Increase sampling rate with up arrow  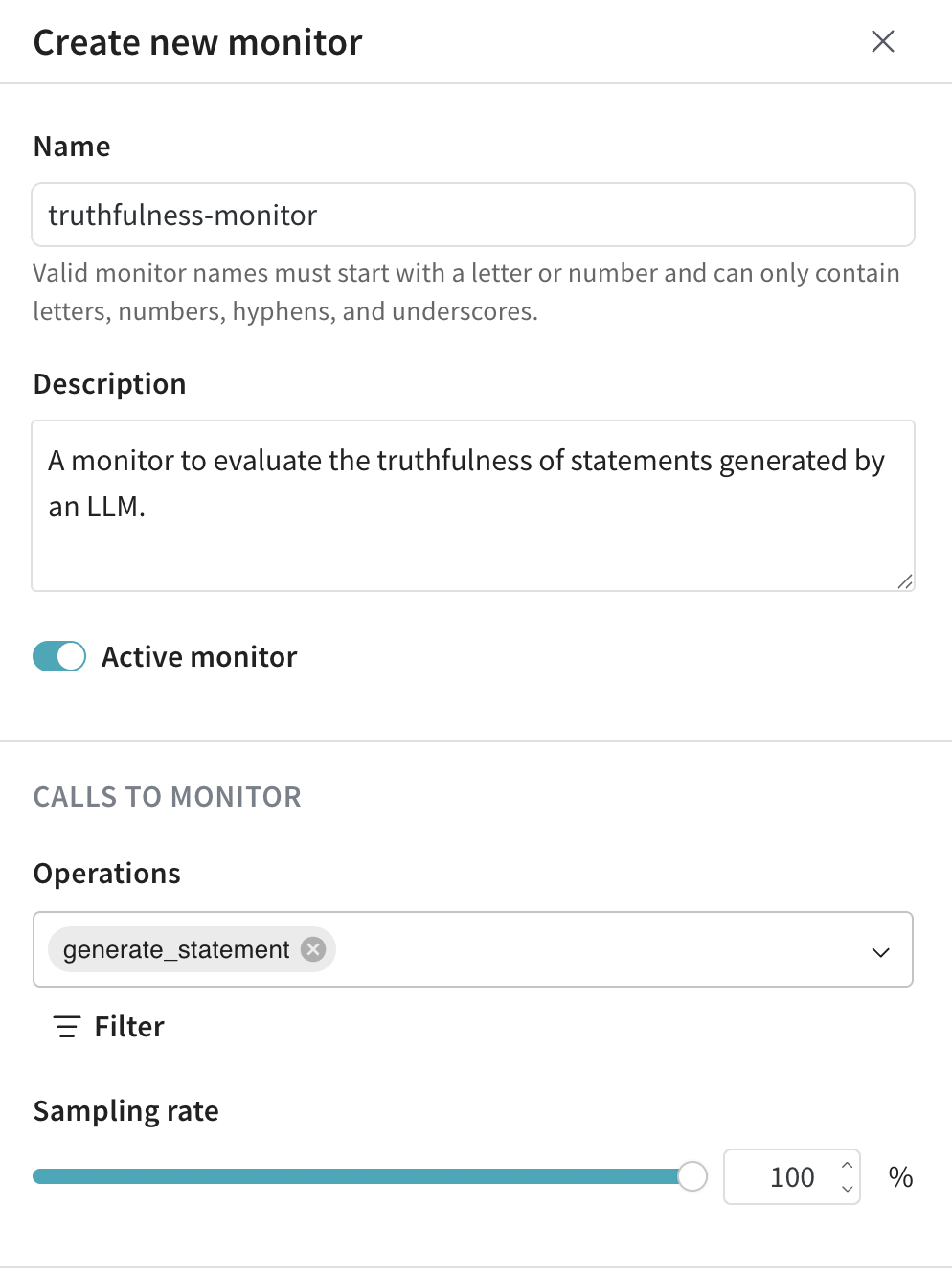click(x=847, y=1165)
